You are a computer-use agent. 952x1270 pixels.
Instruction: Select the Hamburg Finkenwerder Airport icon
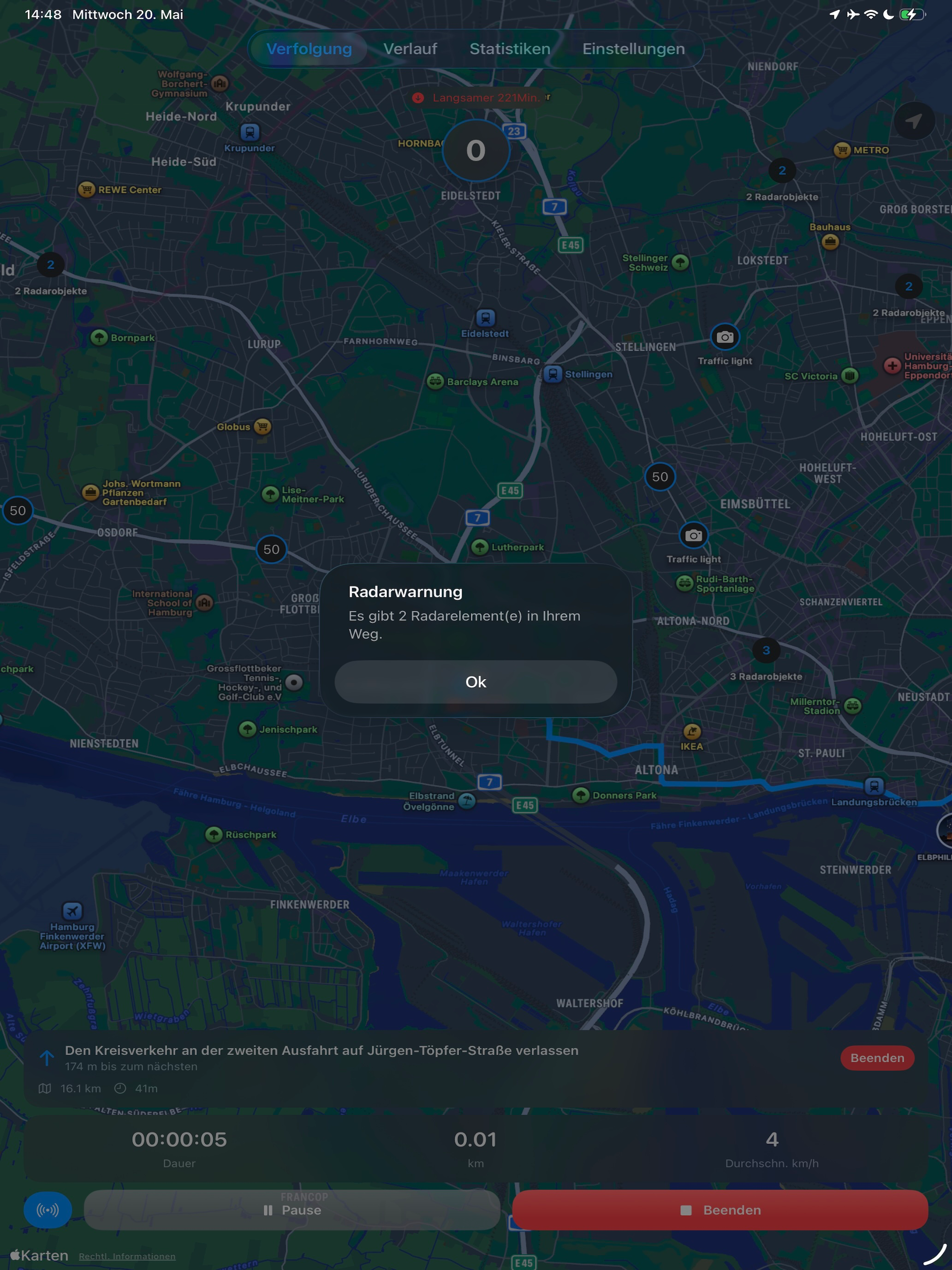pyautogui.click(x=72, y=911)
